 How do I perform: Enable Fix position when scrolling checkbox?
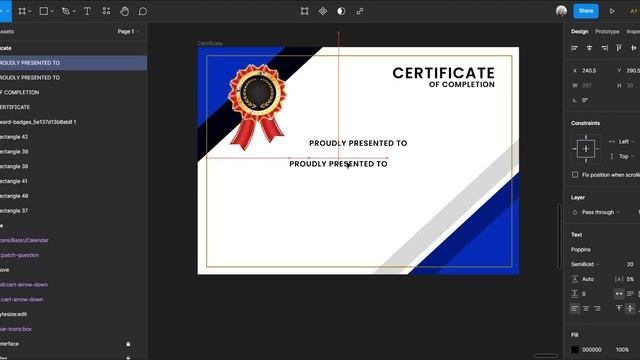pyautogui.click(x=575, y=175)
